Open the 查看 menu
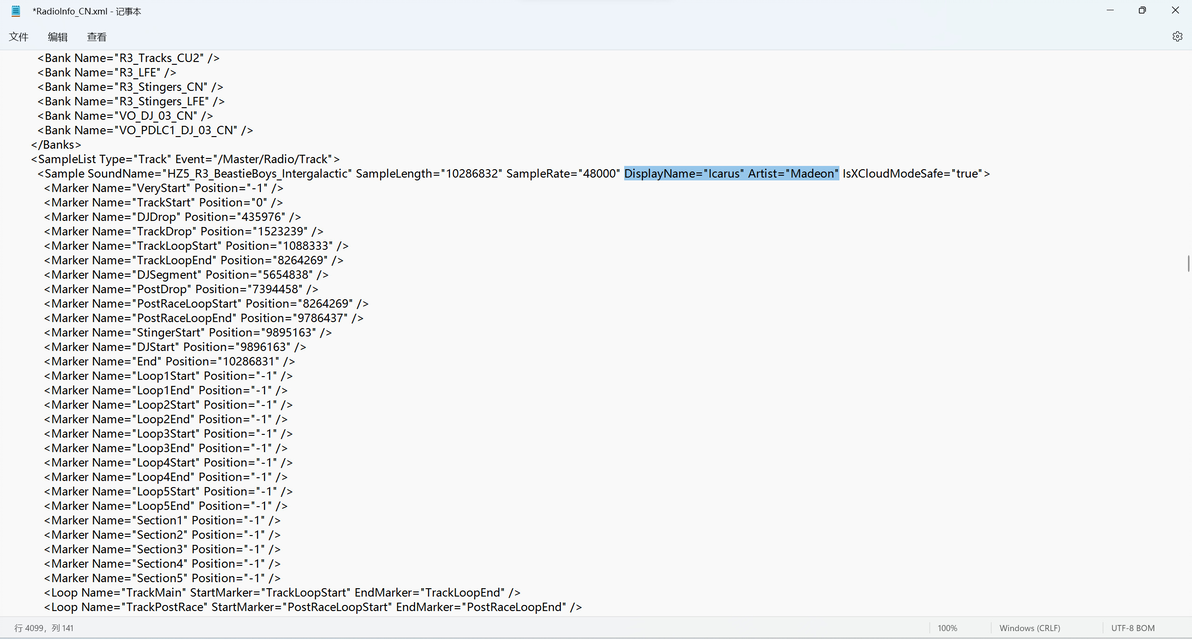This screenshot has height=639, width=1192. click(x=97, y=37)
